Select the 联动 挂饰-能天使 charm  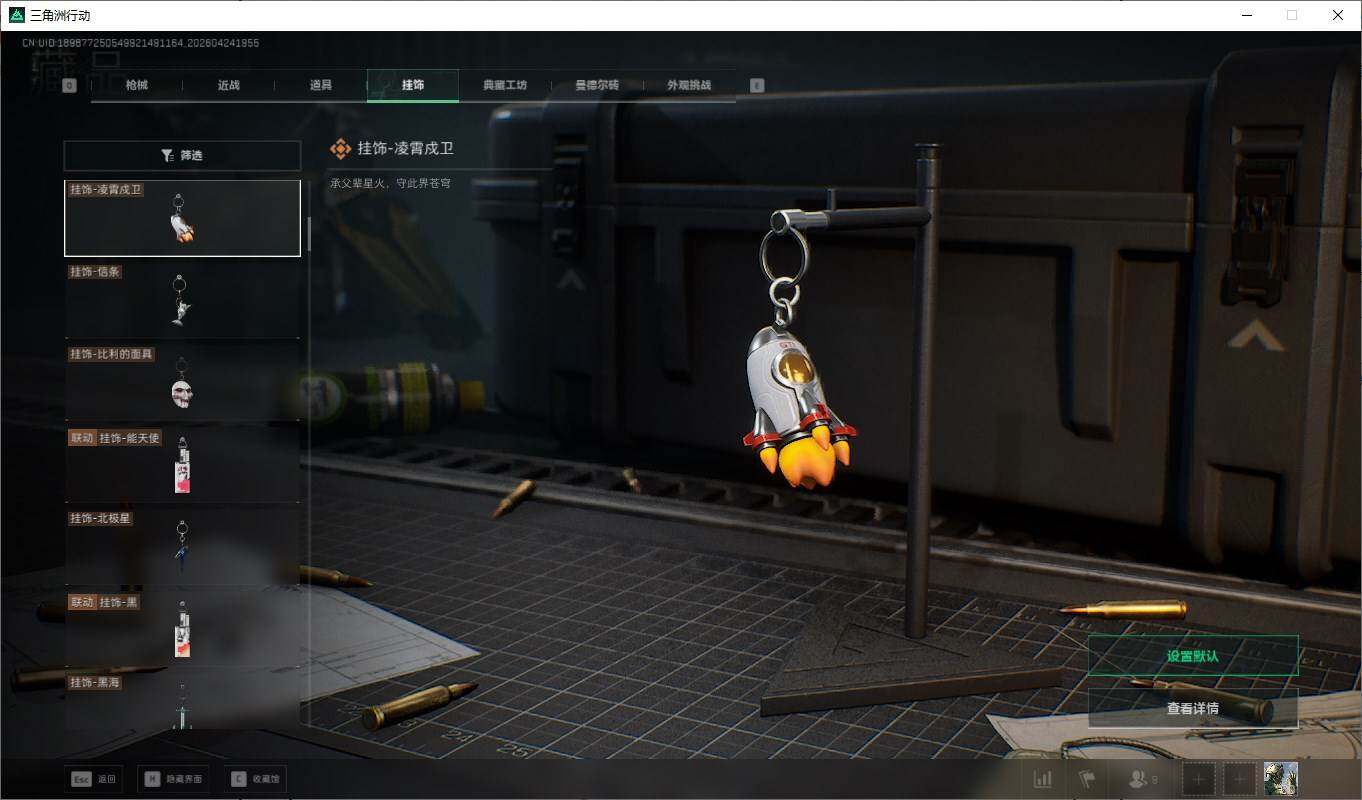[x=182, y=464]
